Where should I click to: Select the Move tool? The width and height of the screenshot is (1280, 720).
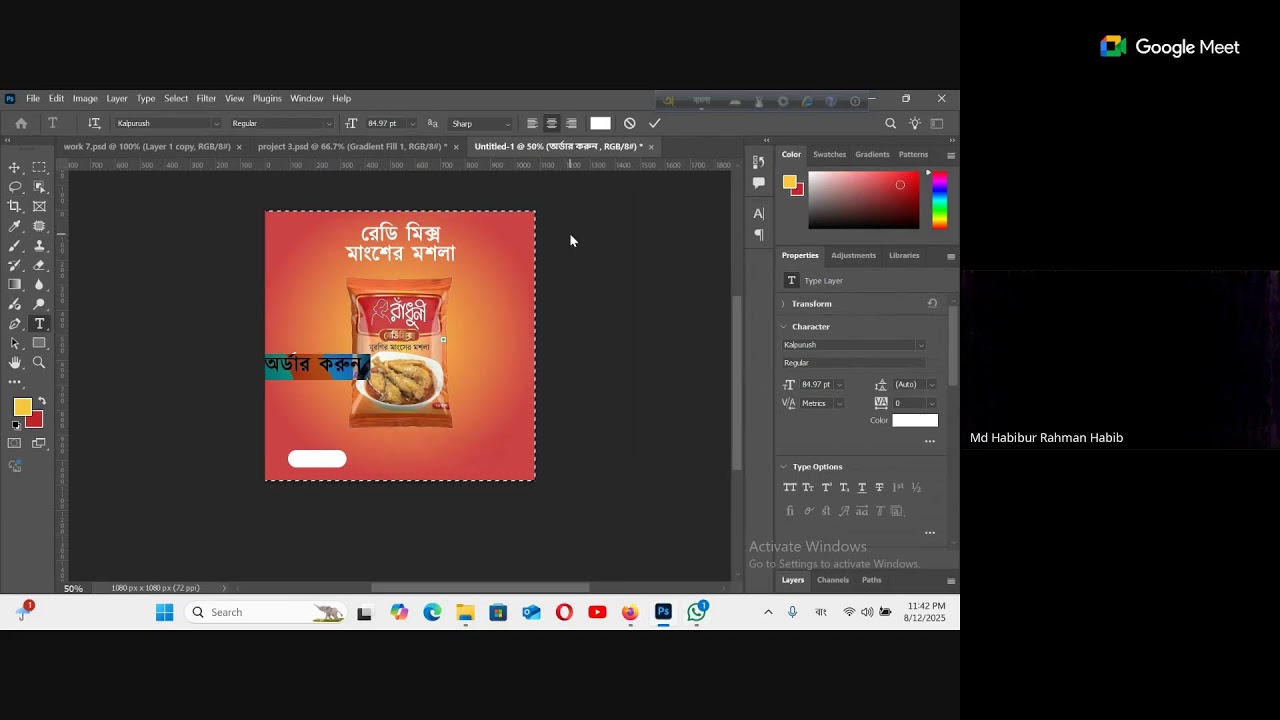(x=15, y=167)
